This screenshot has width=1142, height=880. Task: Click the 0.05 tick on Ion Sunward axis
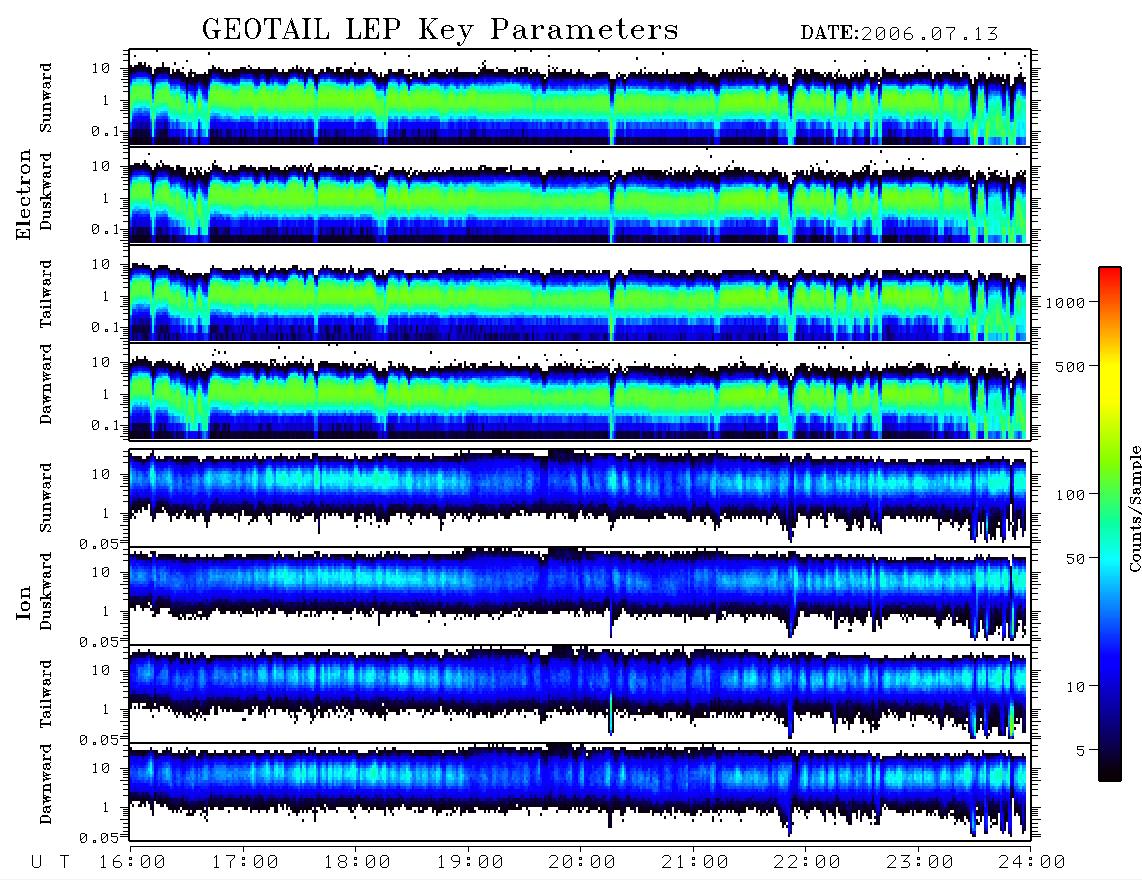[x=99, y=543]
